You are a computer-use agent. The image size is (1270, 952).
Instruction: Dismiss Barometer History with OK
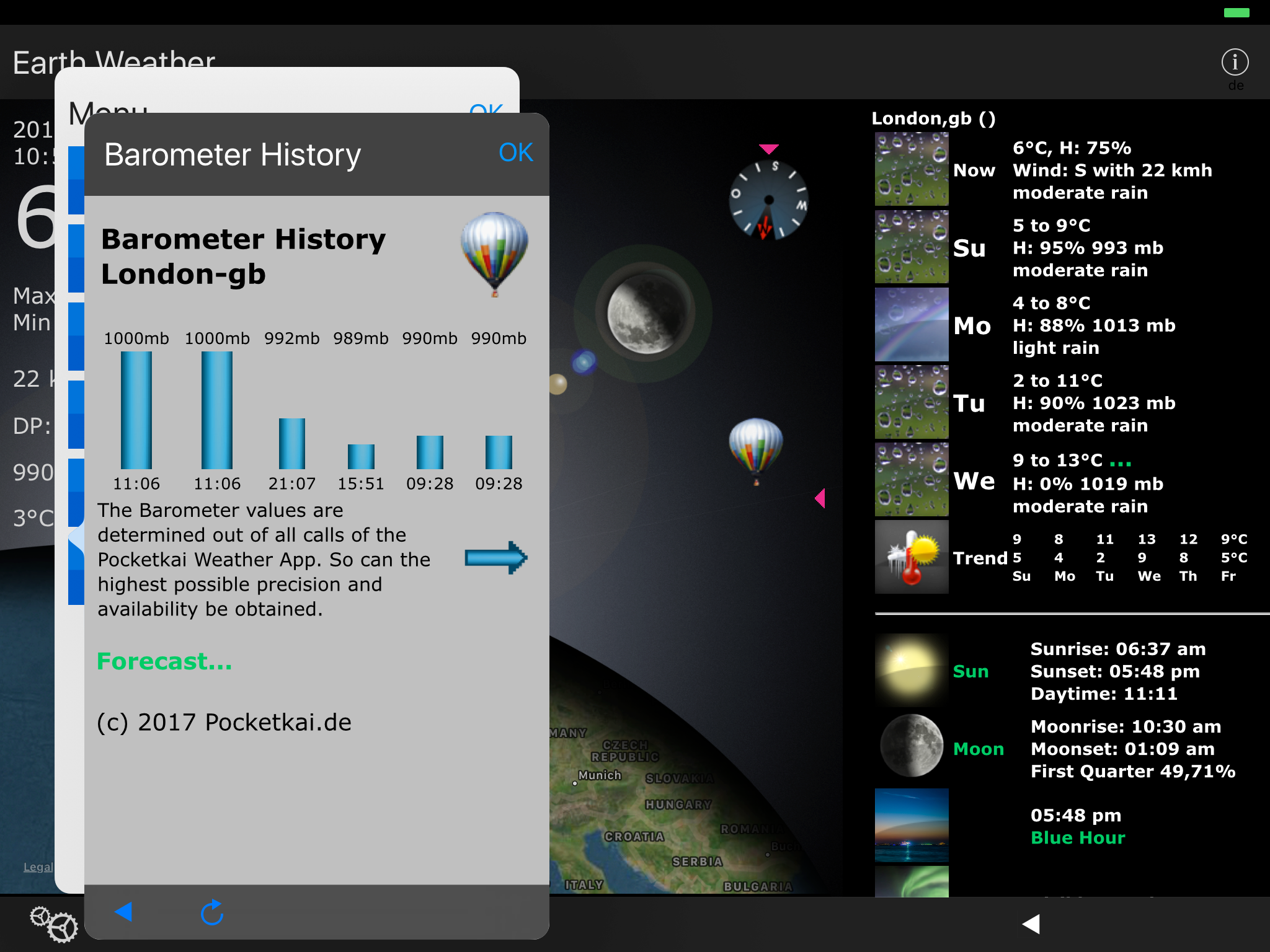pos(516,152)
